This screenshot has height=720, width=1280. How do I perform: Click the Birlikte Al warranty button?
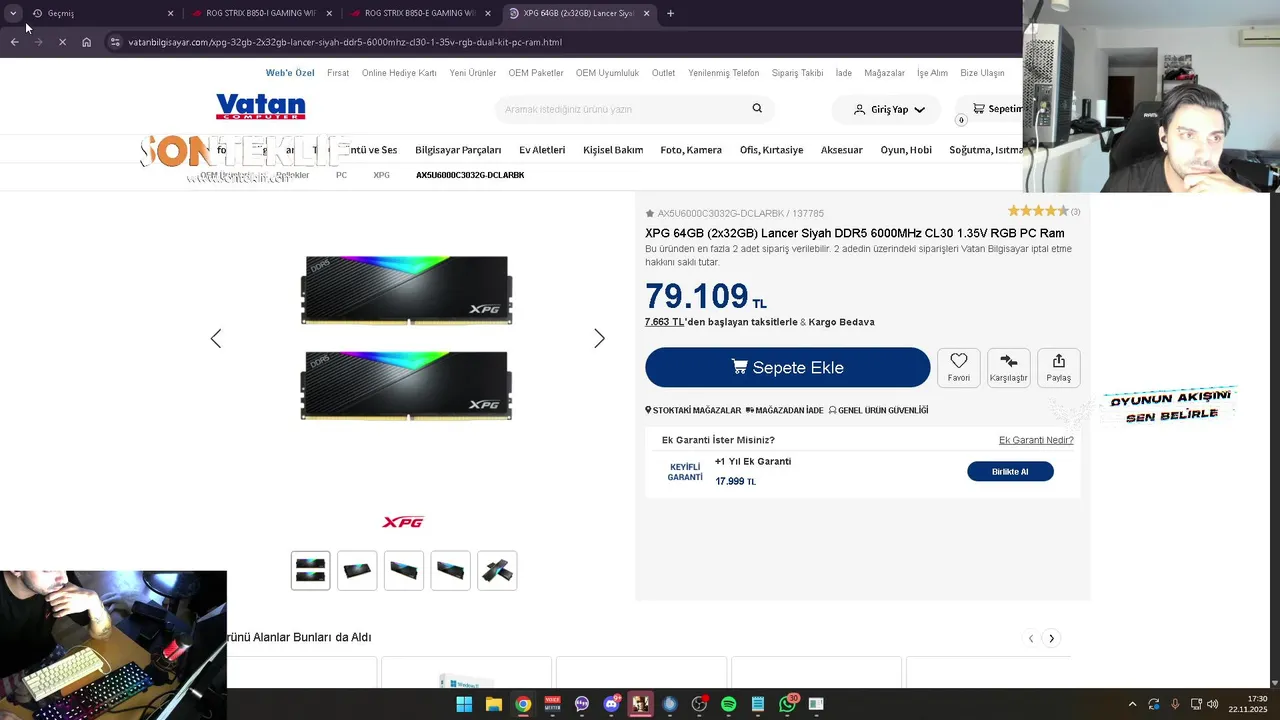click(1010, 471)
